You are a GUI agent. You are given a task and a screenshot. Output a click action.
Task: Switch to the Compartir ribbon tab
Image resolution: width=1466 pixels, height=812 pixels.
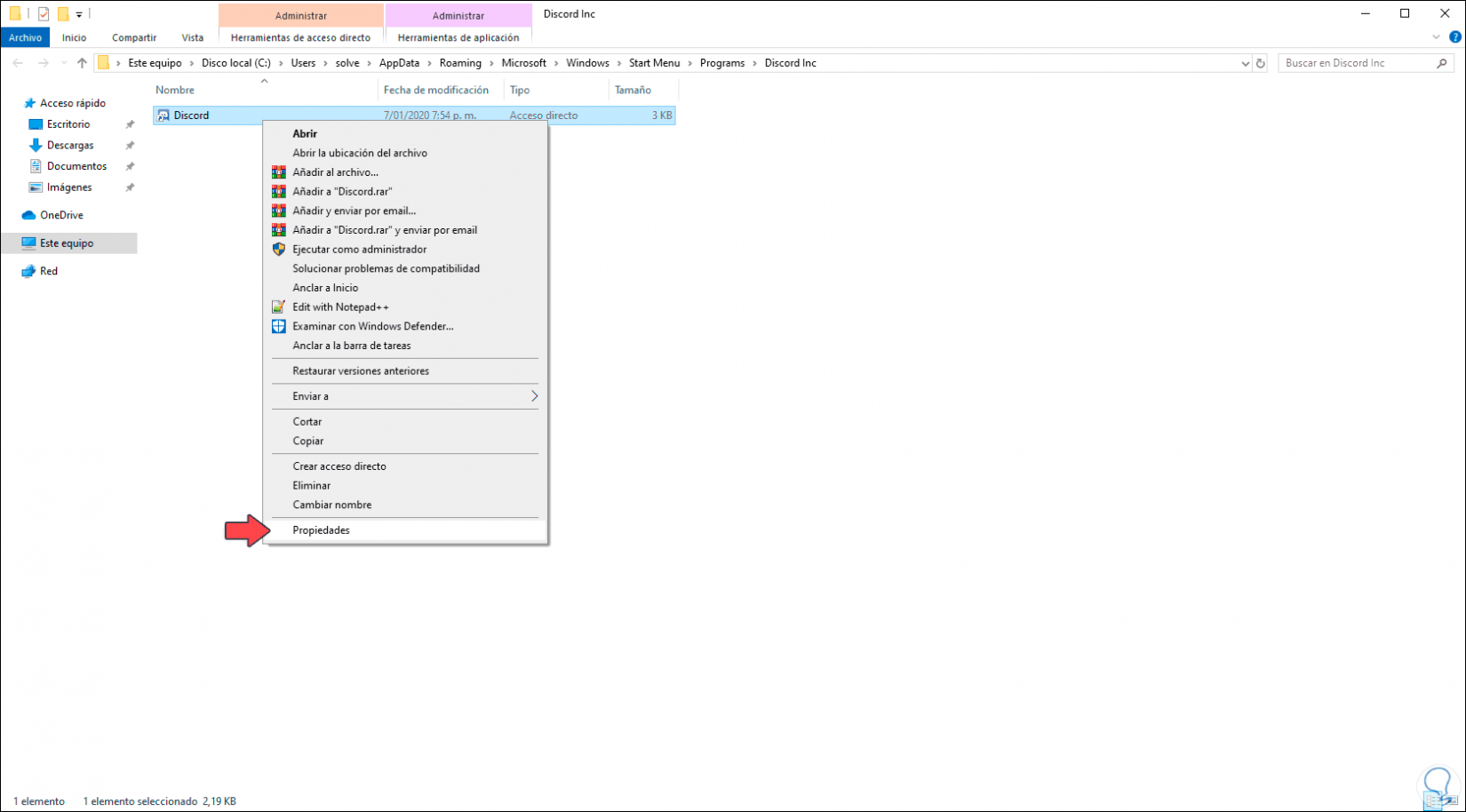(134, 37)
